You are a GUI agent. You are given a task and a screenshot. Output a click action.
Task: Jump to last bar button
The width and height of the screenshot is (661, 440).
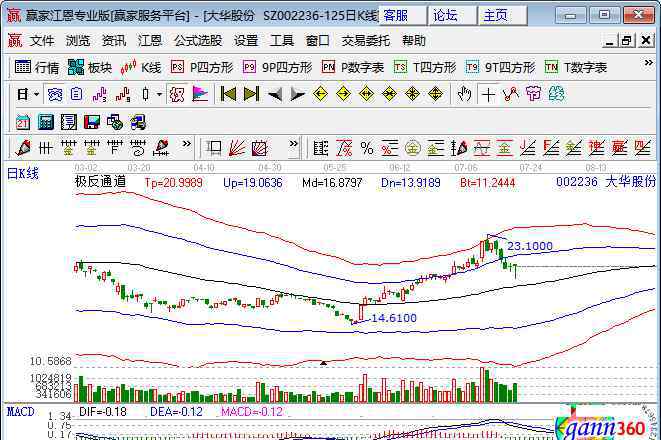point(252,94)
